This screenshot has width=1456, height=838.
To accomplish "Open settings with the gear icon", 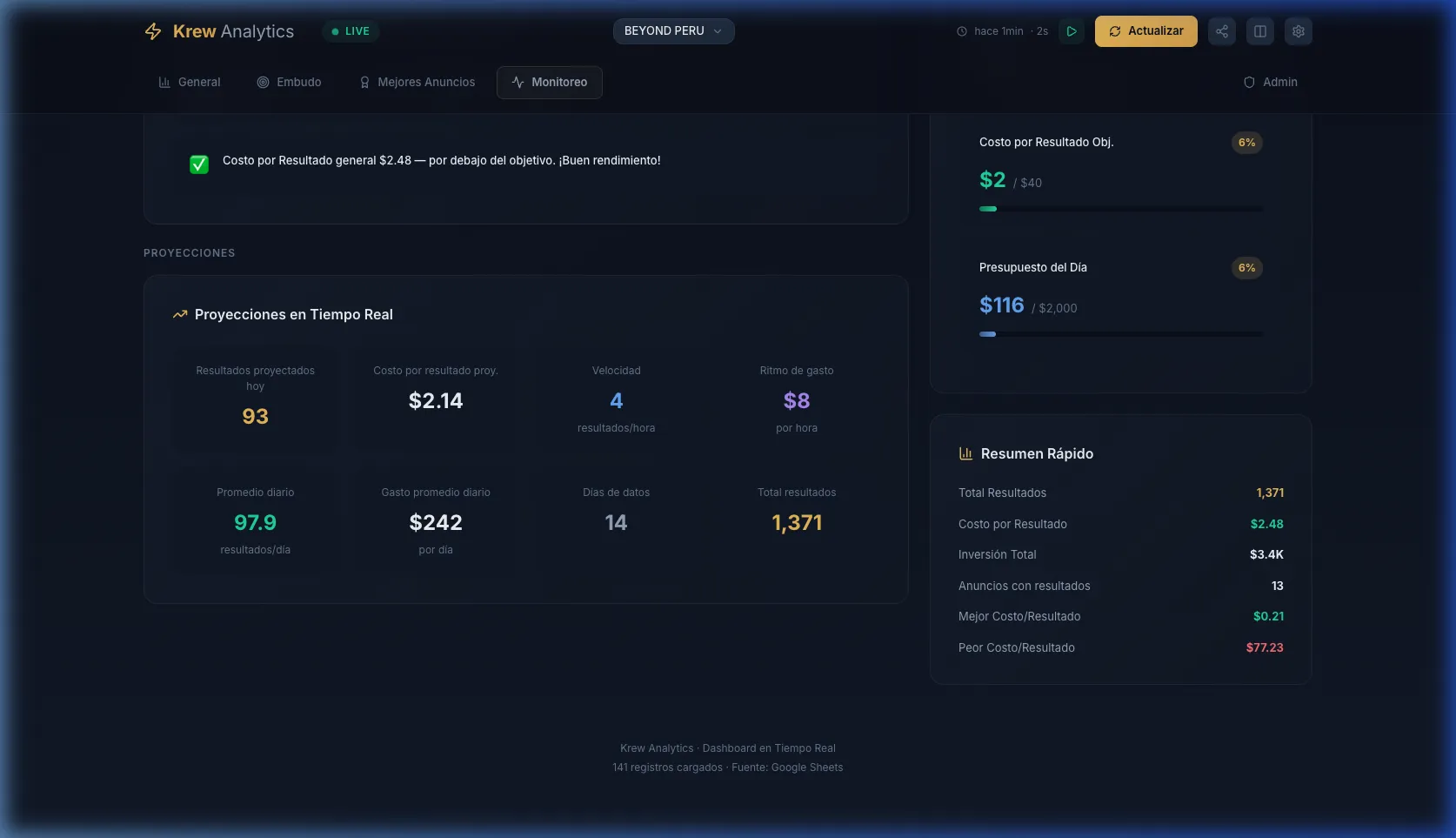I will (x=1299, y=31).
